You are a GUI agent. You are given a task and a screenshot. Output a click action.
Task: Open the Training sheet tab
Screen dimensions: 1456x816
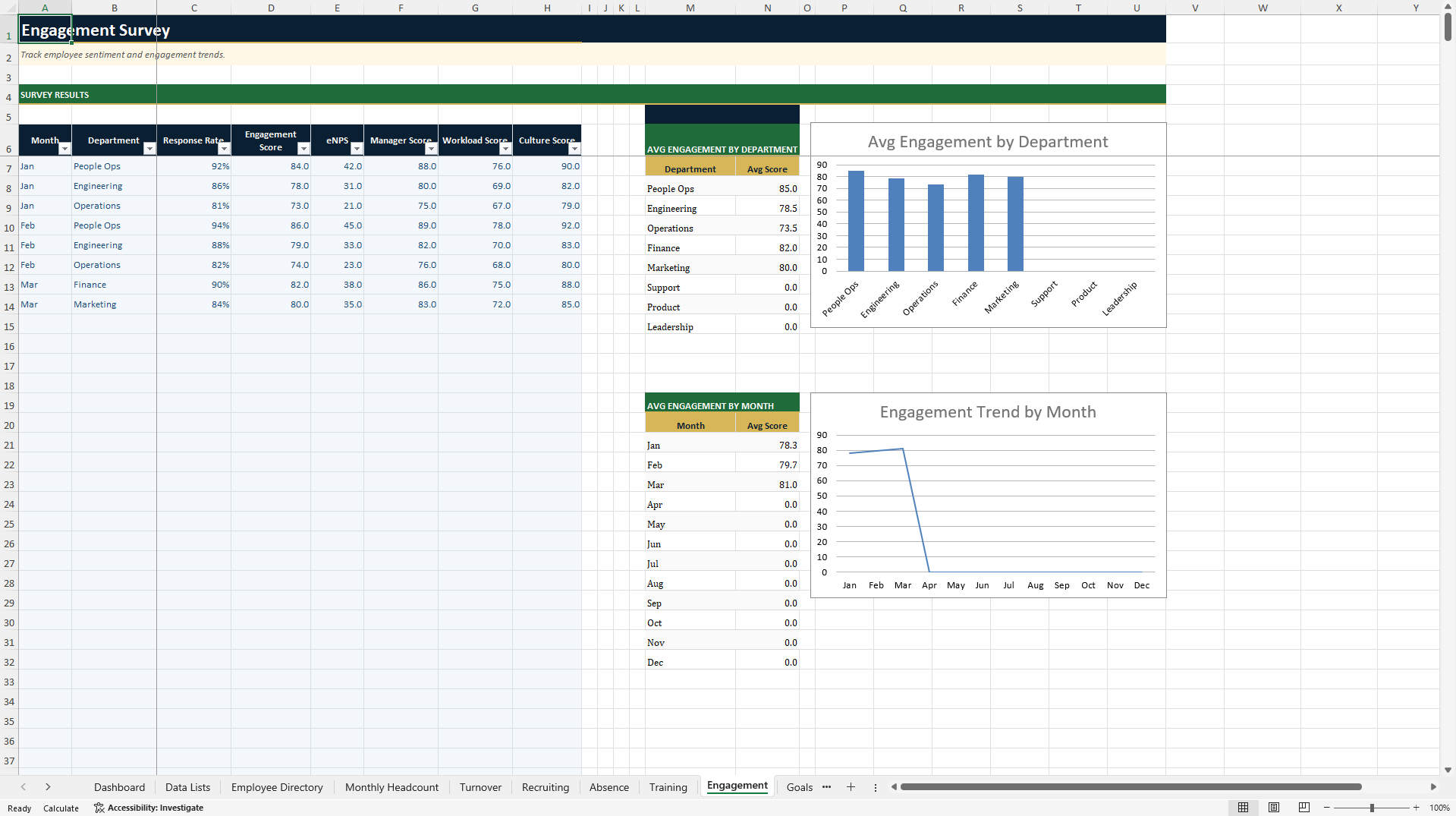click(x=668, y=787)
